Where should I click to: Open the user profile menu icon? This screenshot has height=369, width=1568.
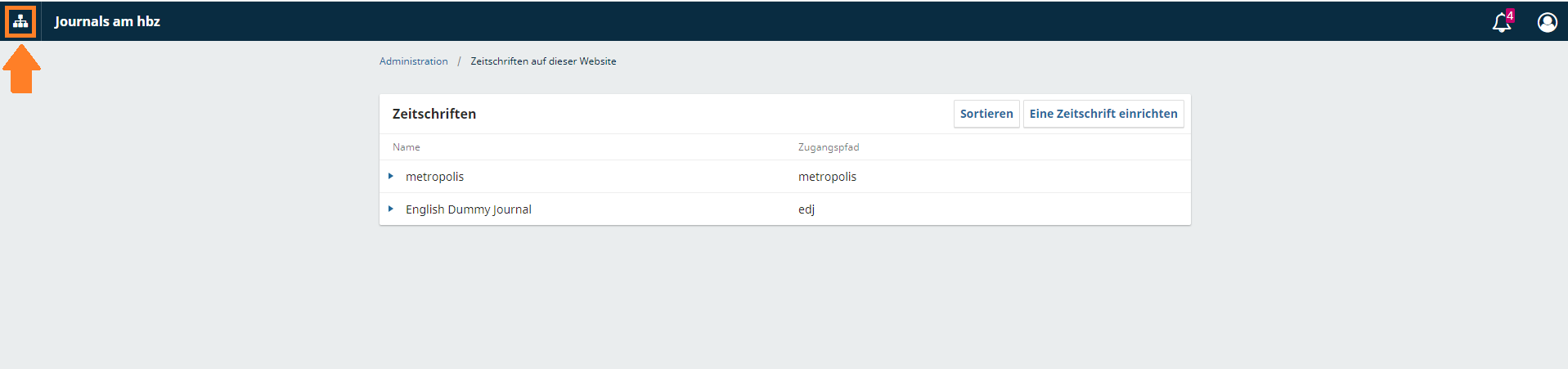[1547, 22]
